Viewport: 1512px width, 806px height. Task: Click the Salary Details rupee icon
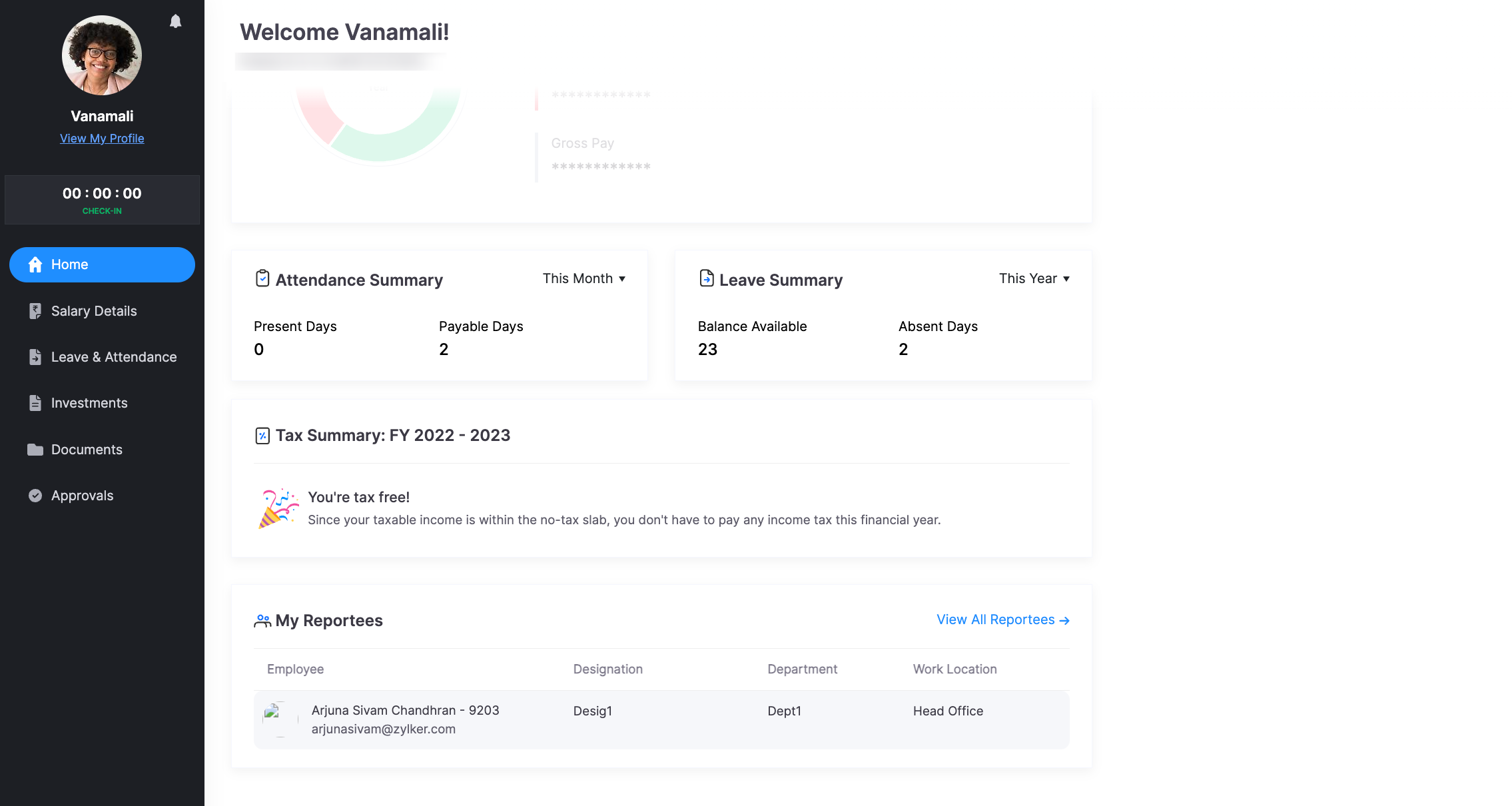coord(35,311)
